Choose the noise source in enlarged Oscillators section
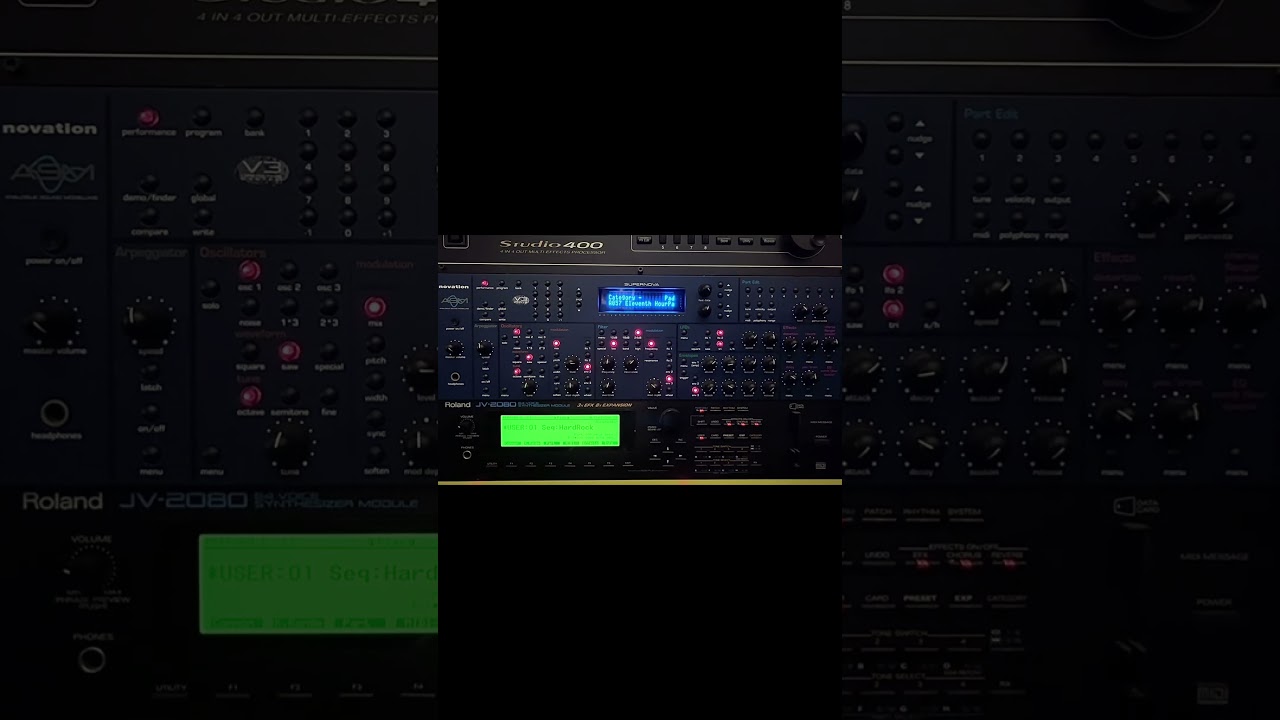 [x=249, y=307]
